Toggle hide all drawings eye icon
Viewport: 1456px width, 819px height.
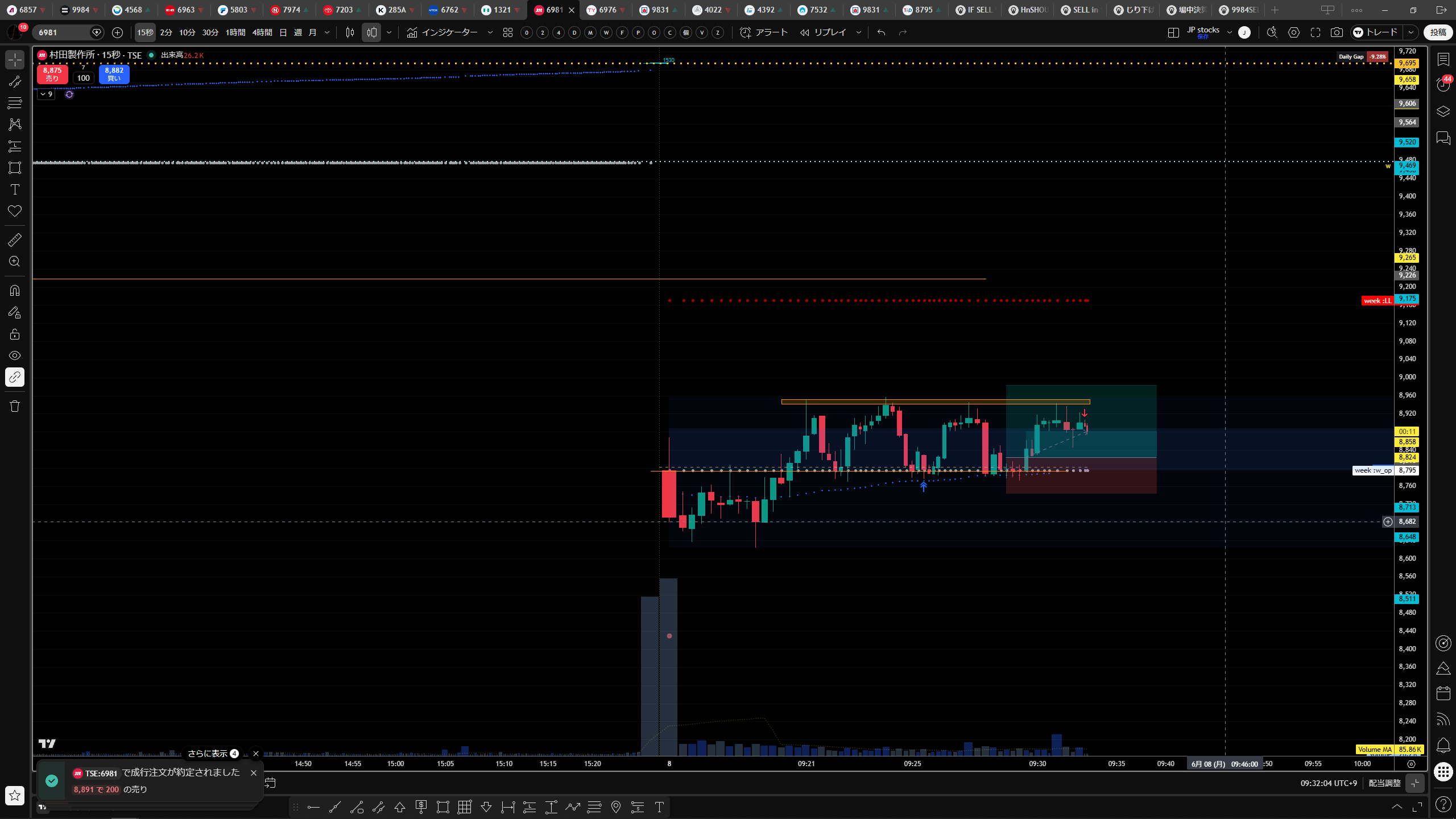[15, 355]
